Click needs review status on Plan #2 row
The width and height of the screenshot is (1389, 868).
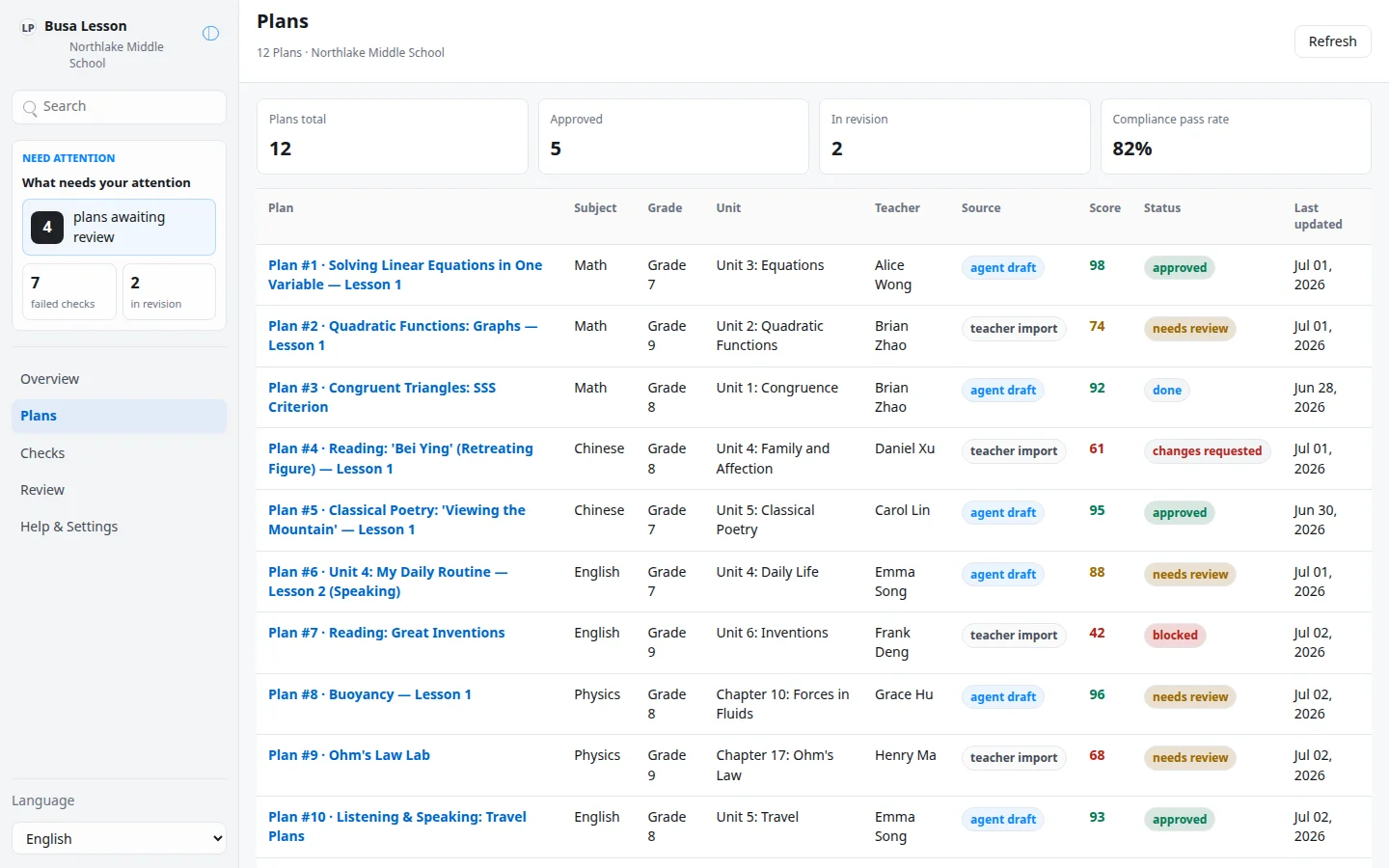pyautogui.click(x=1190, y=329)
